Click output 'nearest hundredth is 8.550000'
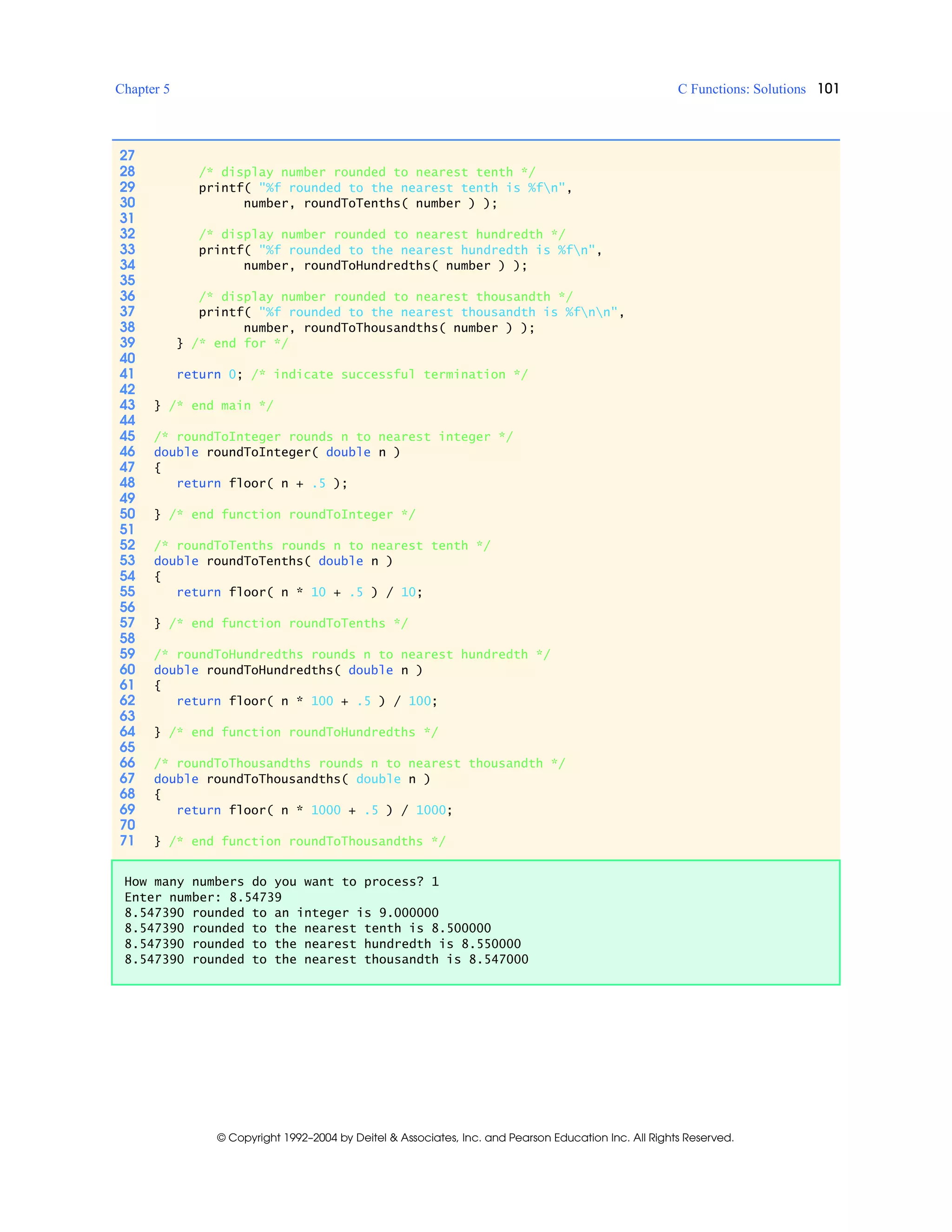Screen dimensions: 952x1232 click(x=413, y=944)
